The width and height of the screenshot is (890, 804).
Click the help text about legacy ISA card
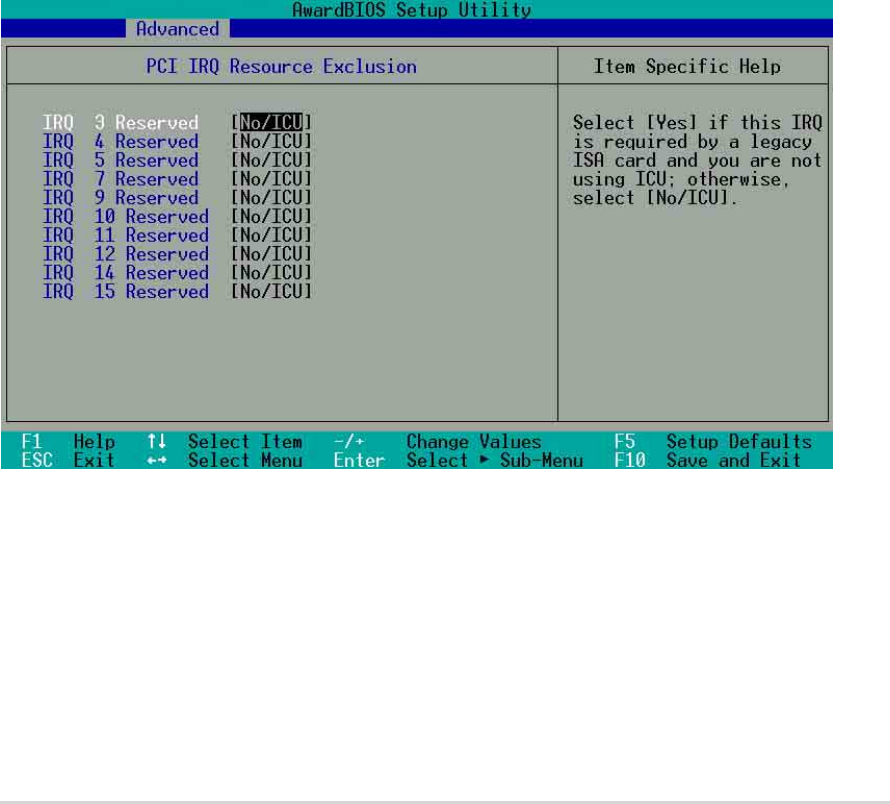pos(697,160)
